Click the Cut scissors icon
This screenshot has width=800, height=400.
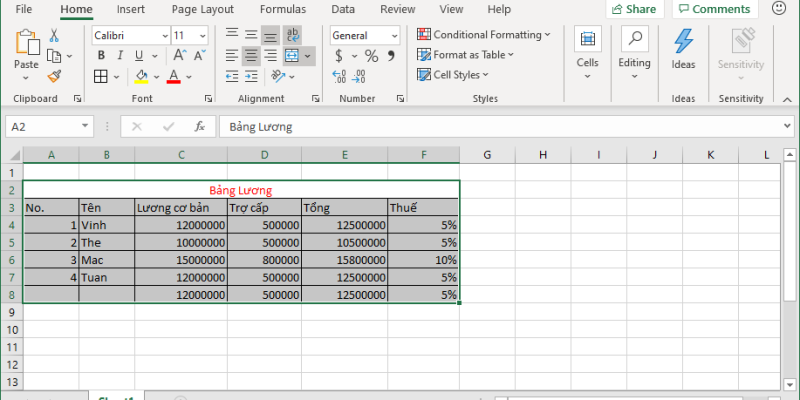[x=54, y=35]
